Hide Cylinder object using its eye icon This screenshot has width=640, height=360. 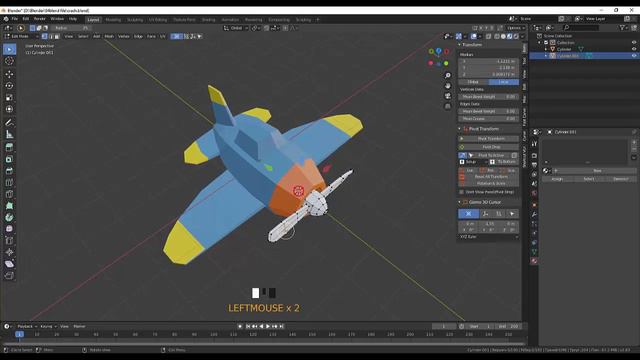(634, 49)
